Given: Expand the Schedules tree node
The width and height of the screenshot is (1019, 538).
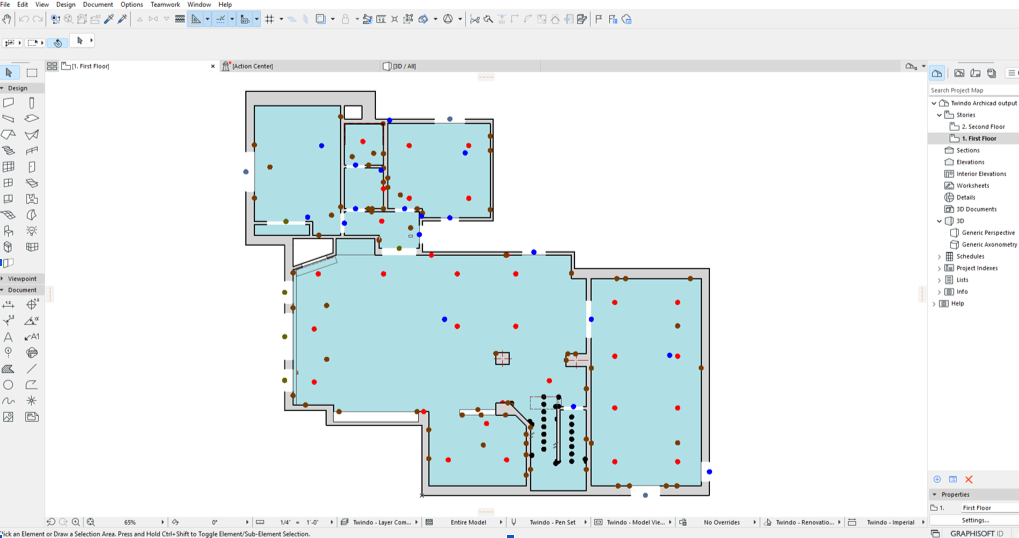Looking at the screenshot, I should (939, 257).
